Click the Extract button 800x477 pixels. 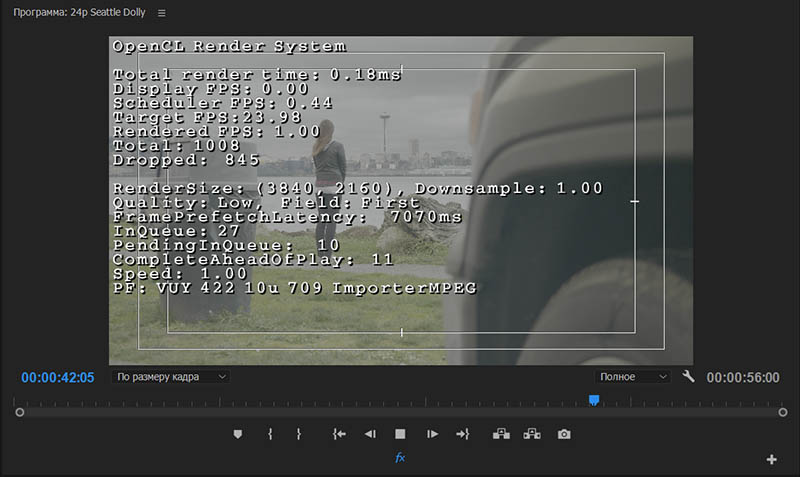532,434
